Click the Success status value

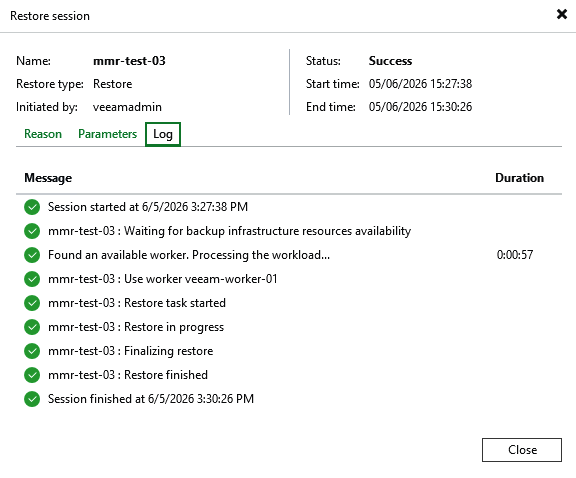[x=390, y=61]
